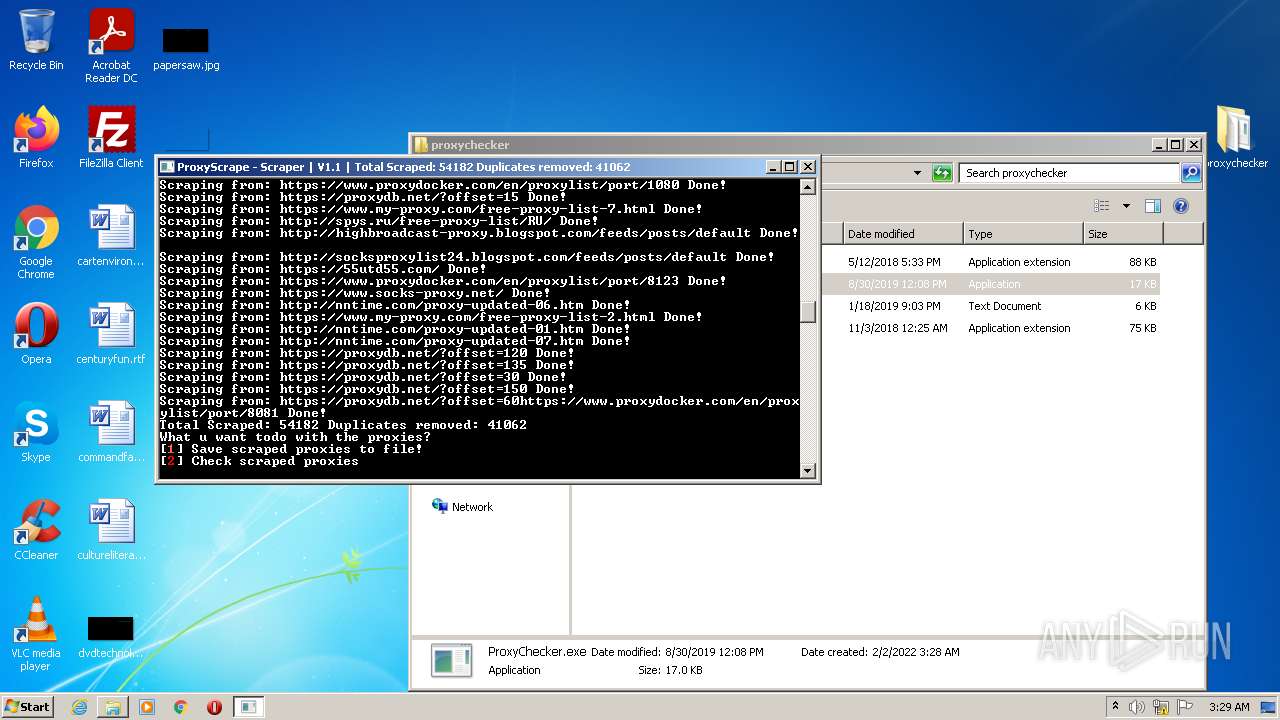This screenshot has width=1280, height=720.
Task: Click Explorer address bar refresh button
Action: point(942,173)
